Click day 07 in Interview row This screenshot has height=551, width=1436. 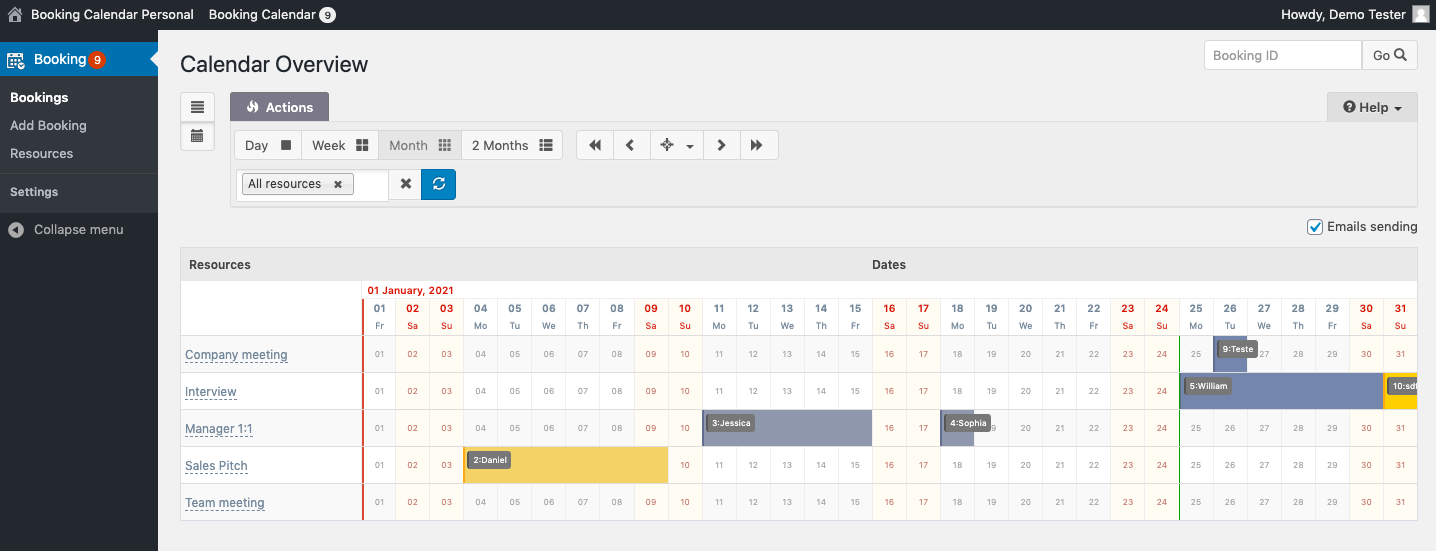coord(583,391)
